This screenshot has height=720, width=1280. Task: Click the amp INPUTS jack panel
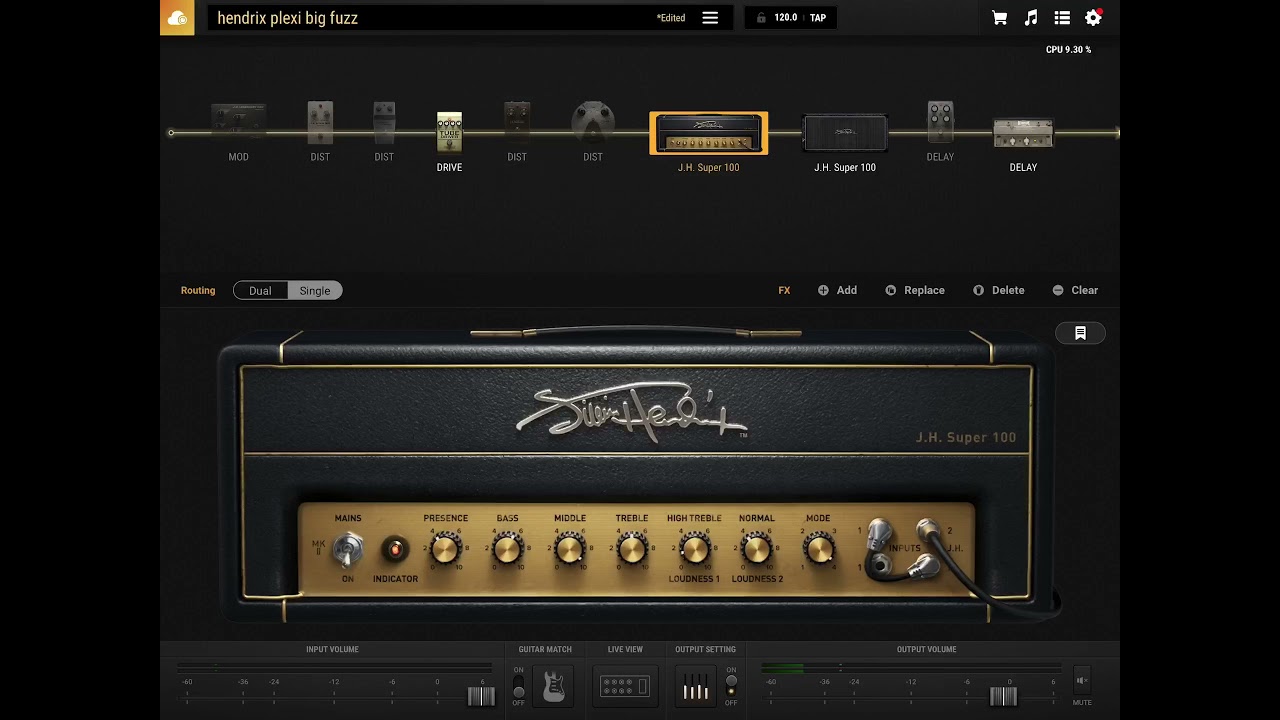tap(905, 548)
